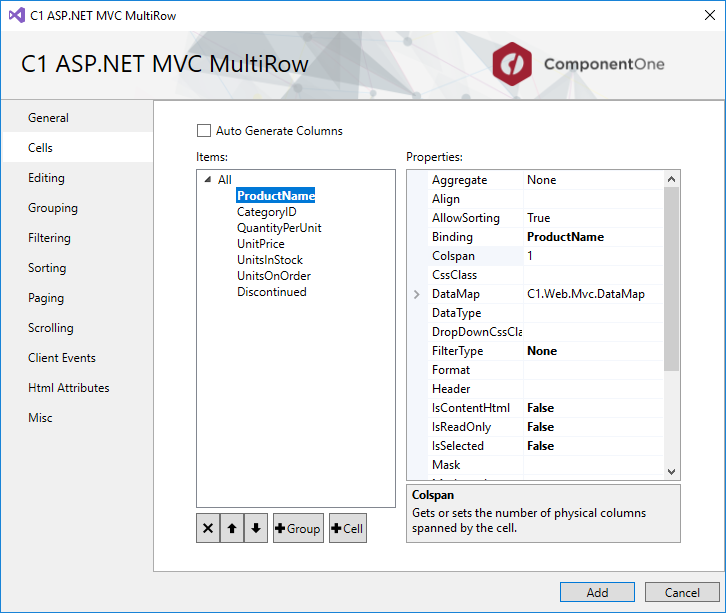Edit the Colspan value 1
Screen dimensions: 726x613
point(593,256)
